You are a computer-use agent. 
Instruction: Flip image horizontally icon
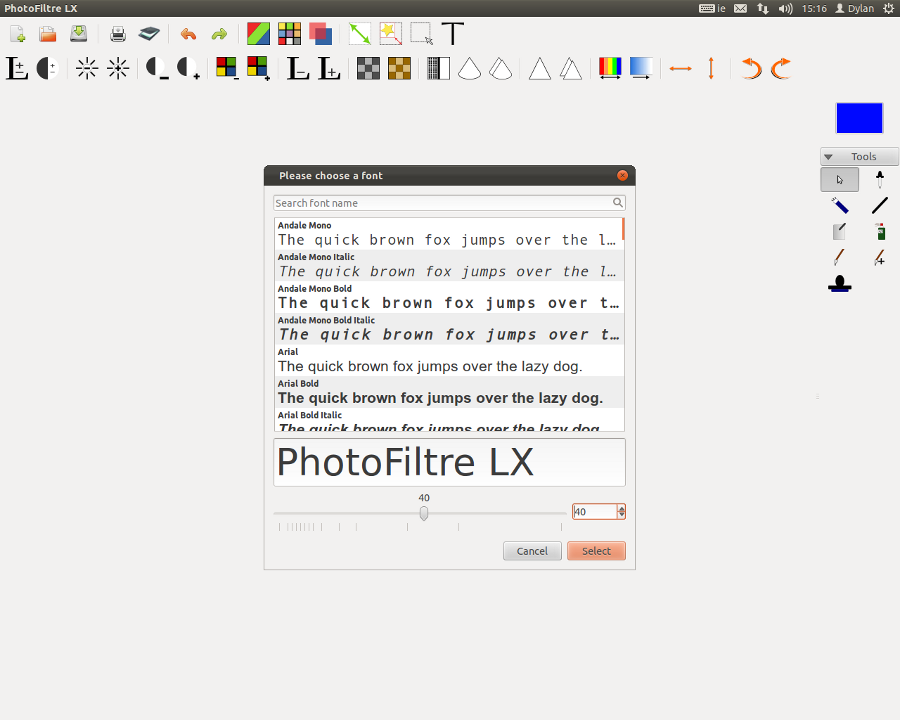680,68
